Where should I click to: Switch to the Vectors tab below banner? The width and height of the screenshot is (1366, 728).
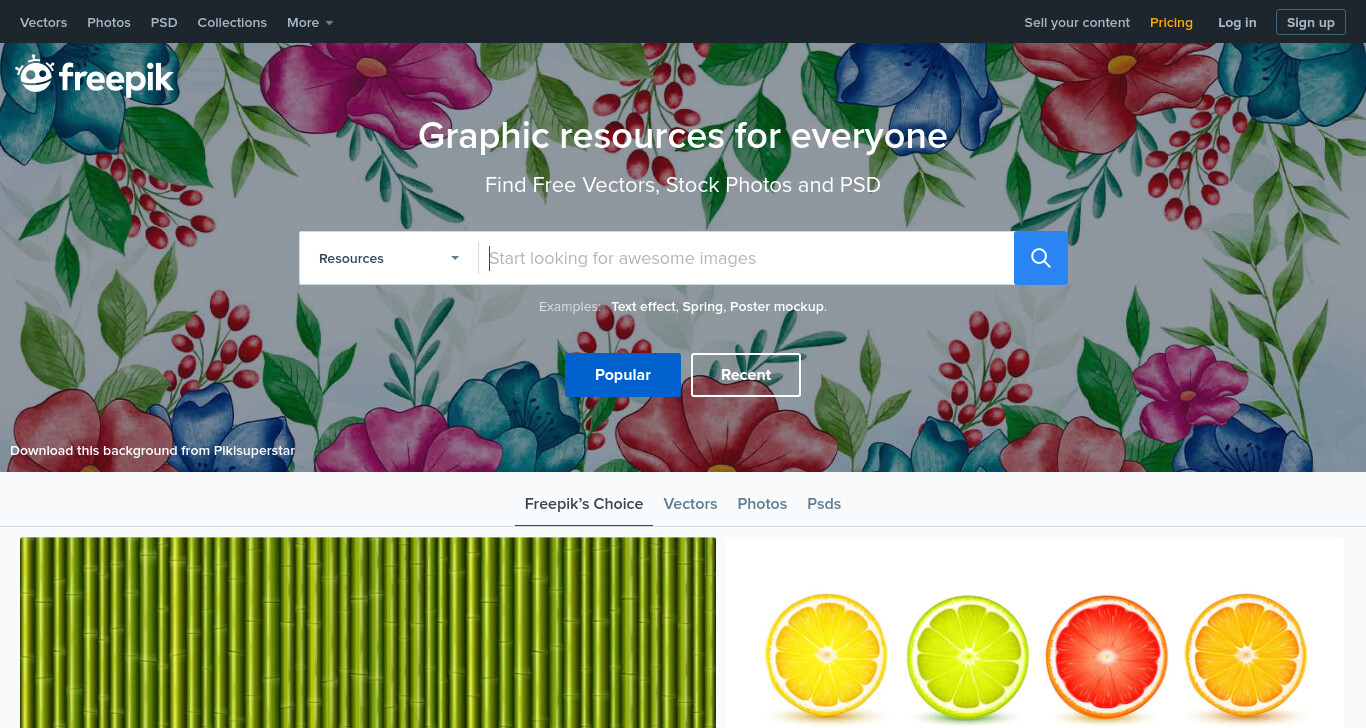pos(690,504)
